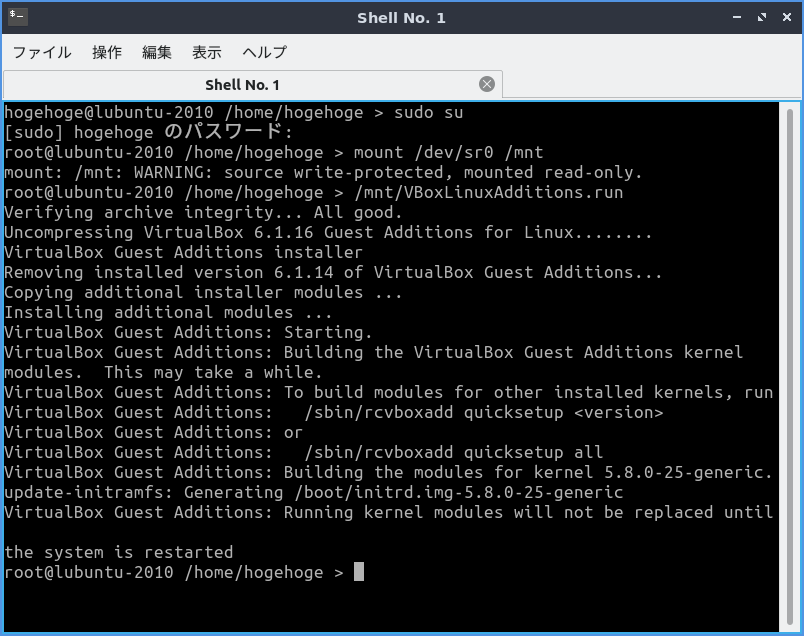The width and height of the screenshot is (804, 636).
Task: Click 'update-initramfs: Generating' line
Action: pos(313,492)
